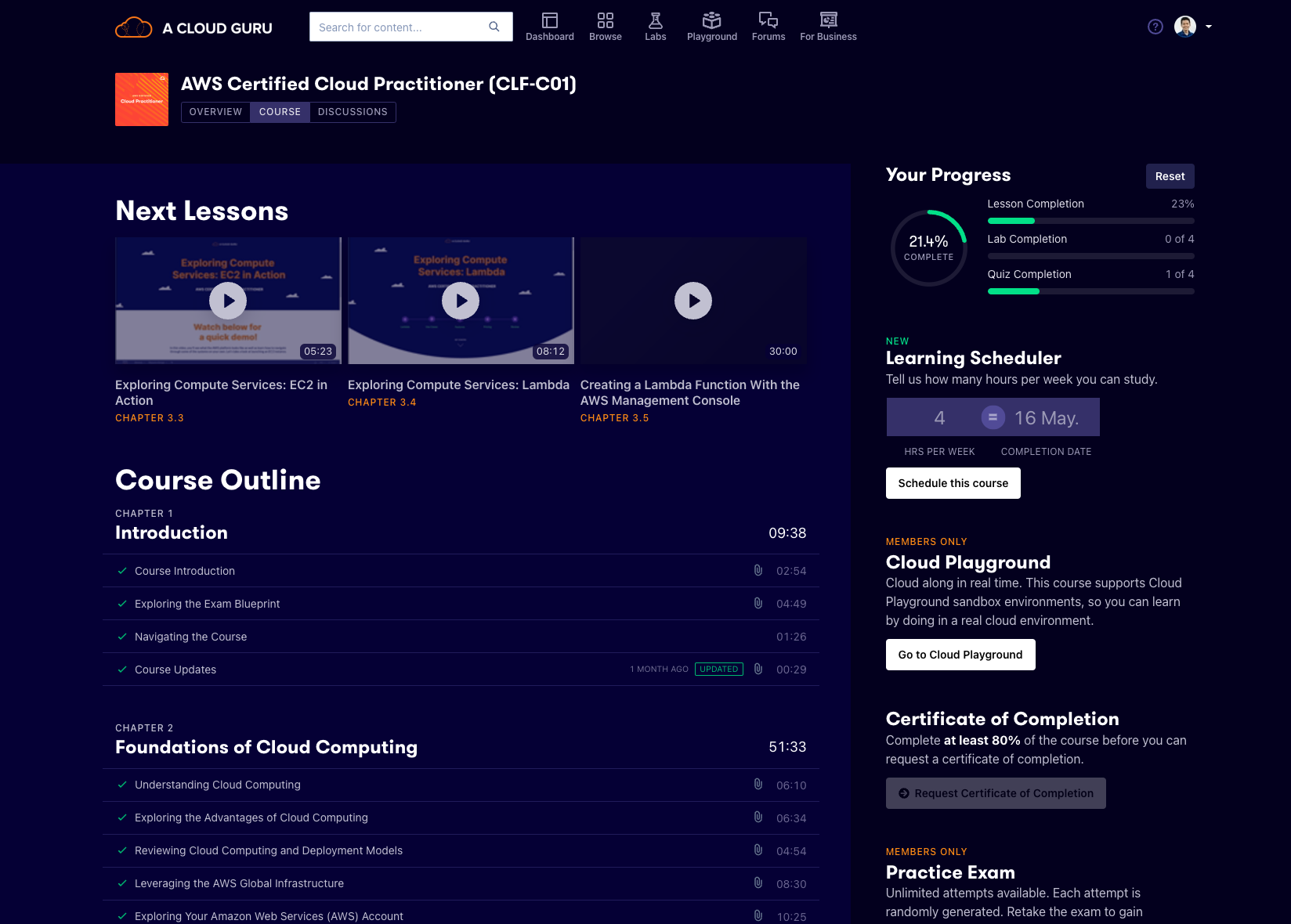This screenshot has height=924, width=1291.
Task: Open the Discussions tab
Action: 353,112
